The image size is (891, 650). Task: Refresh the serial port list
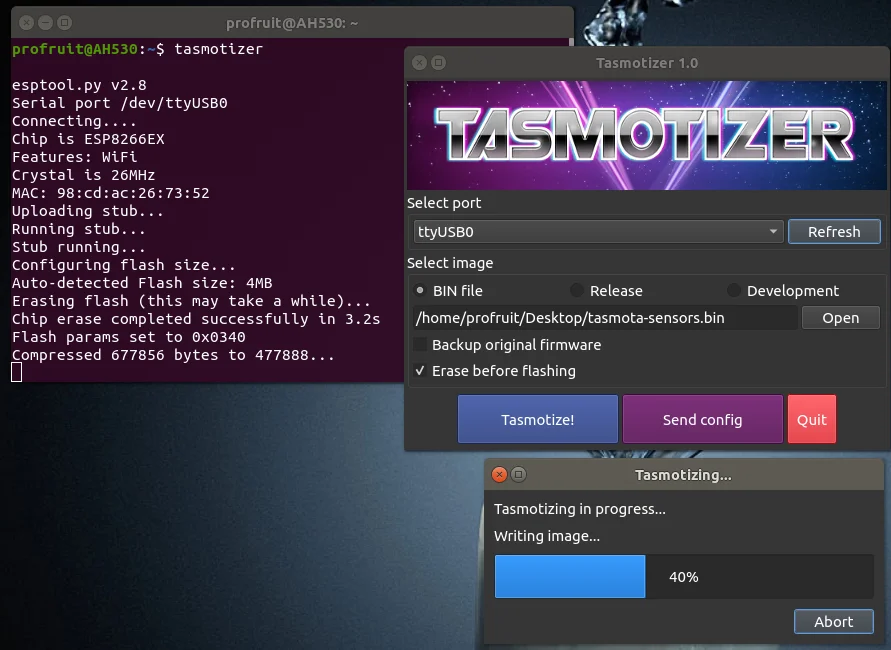point(834,232)
